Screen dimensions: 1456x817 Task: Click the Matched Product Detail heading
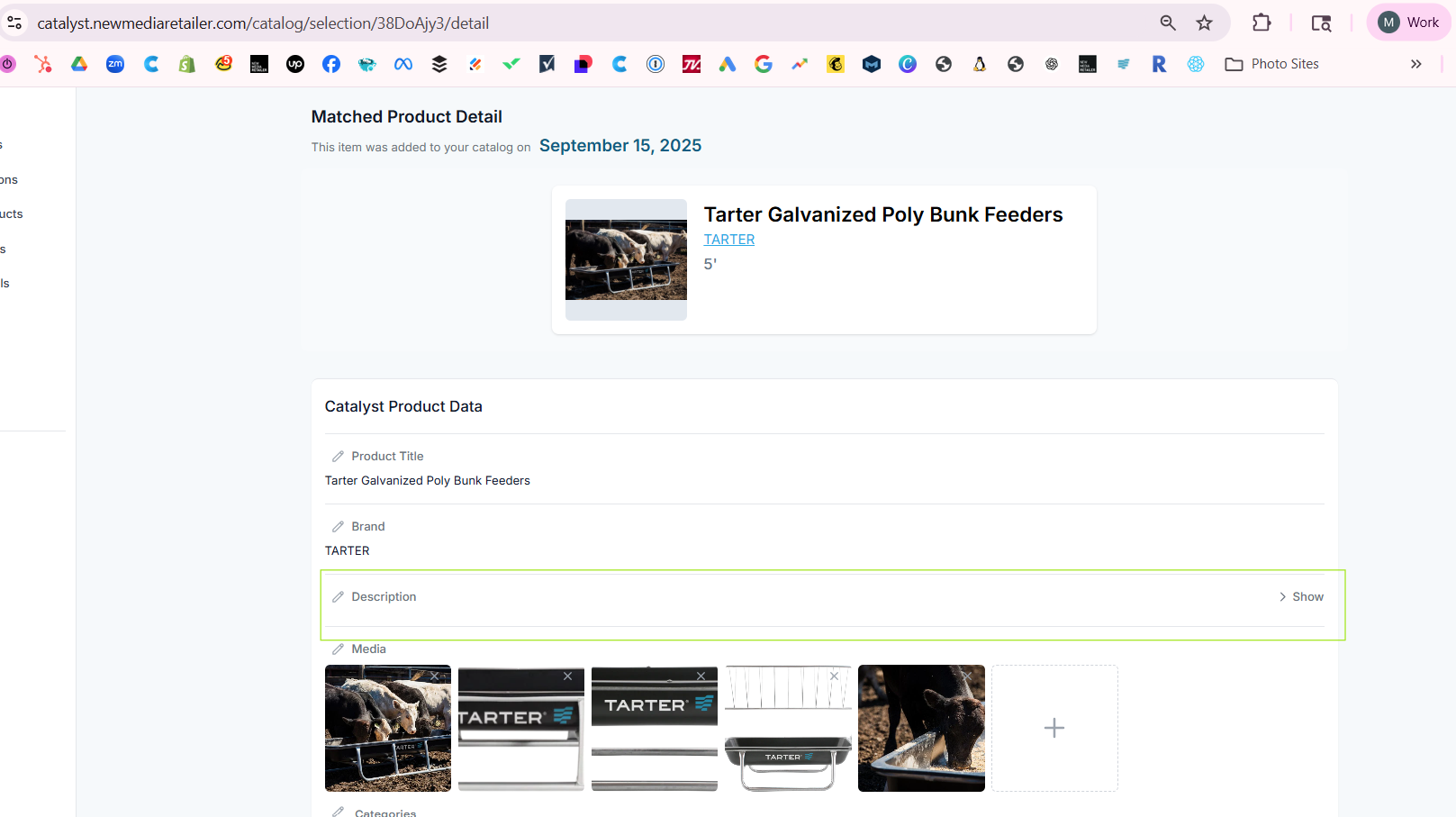pyautogui.click(x=407, y=116)
